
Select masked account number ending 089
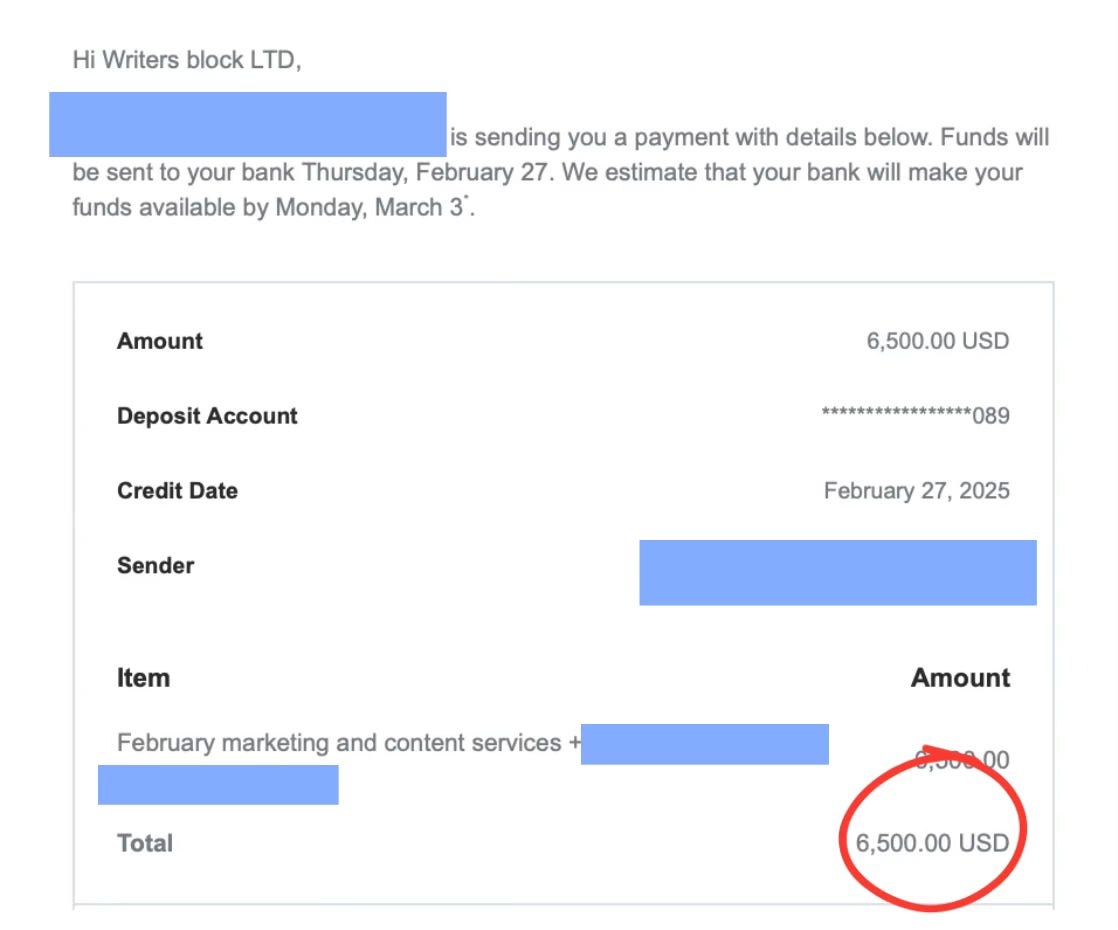pos(916,415)
